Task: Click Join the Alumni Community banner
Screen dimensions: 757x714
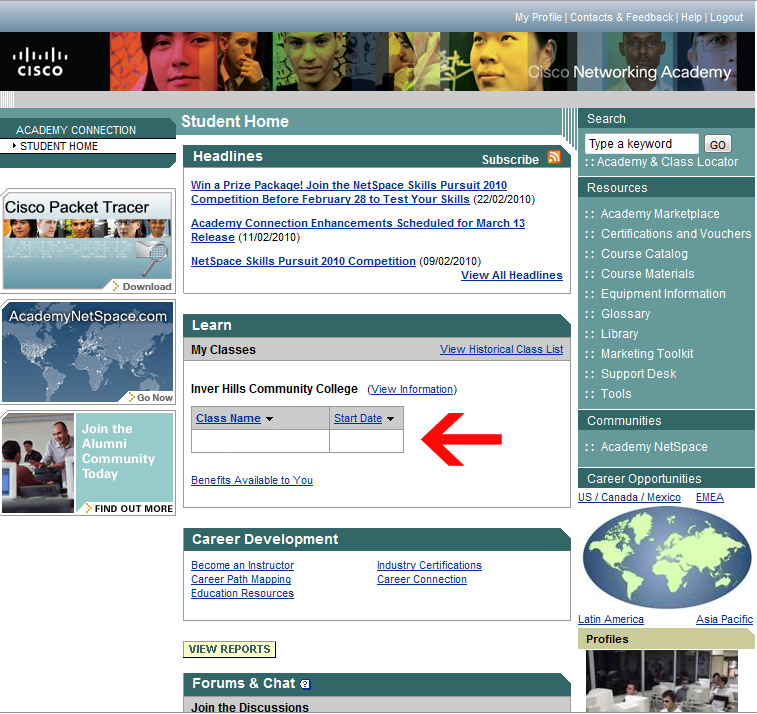Action: (88, 463)
